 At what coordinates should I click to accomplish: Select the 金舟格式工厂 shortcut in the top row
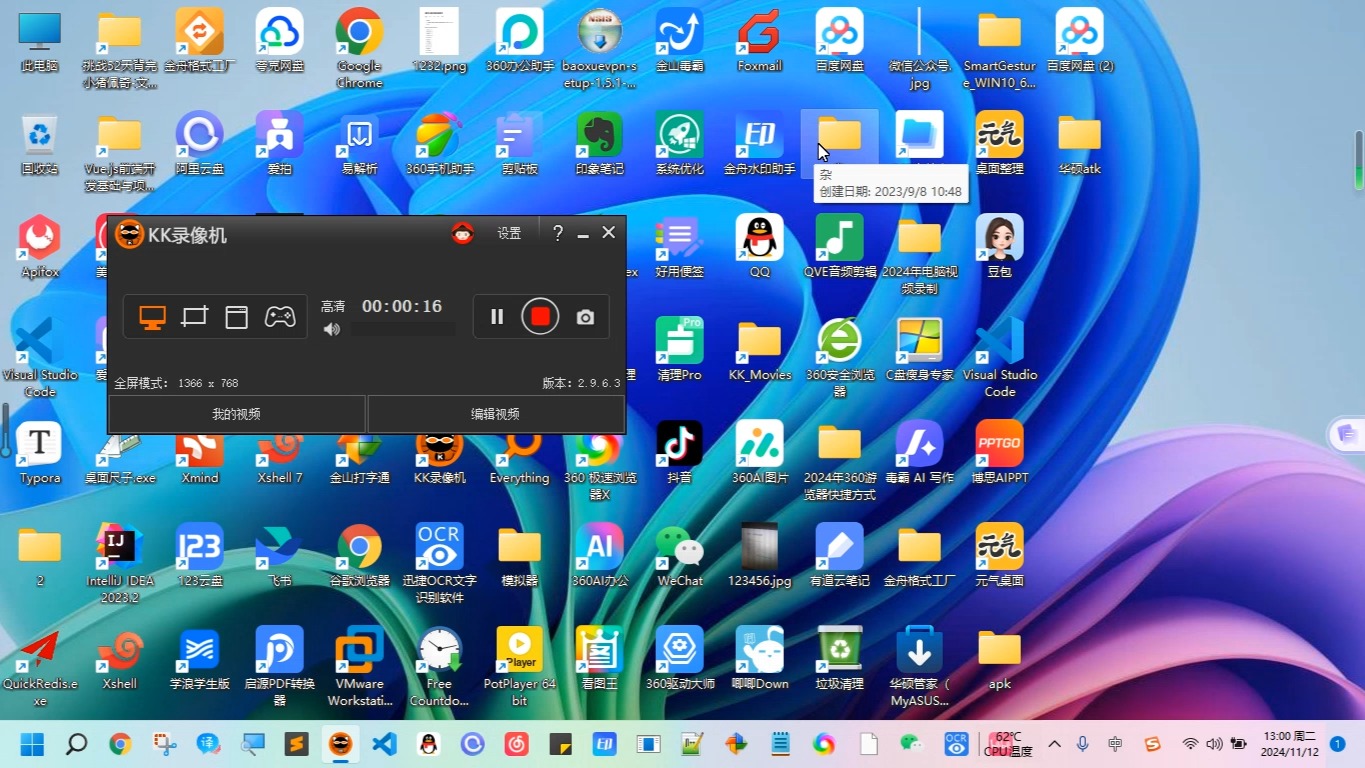pyautogui.click(x=200, y=42)
